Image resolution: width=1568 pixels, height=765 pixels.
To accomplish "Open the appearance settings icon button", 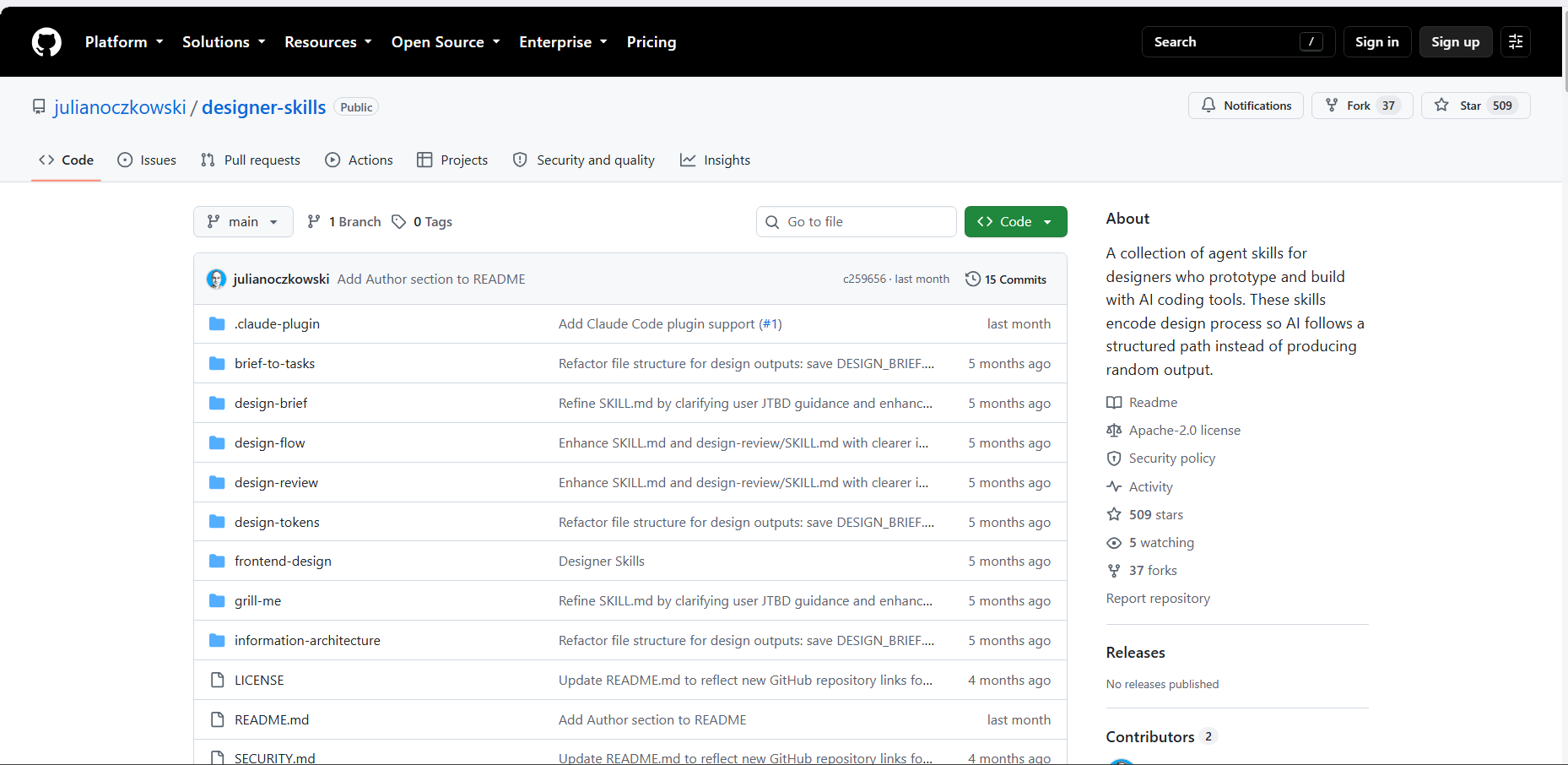I will (1516, 41).
